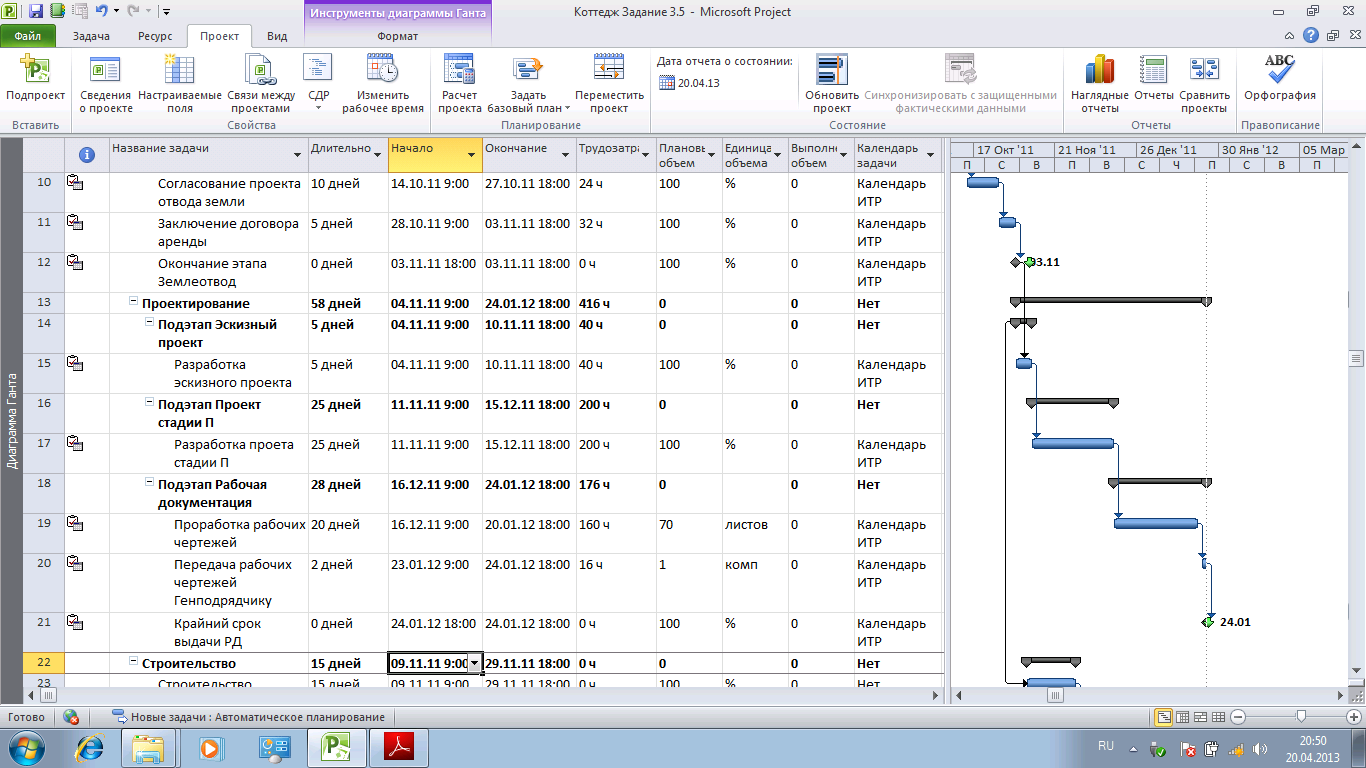Click the indicators column info header
Image resolution: width=1366 pixels, height=768 pixels.
click(87, 155)
